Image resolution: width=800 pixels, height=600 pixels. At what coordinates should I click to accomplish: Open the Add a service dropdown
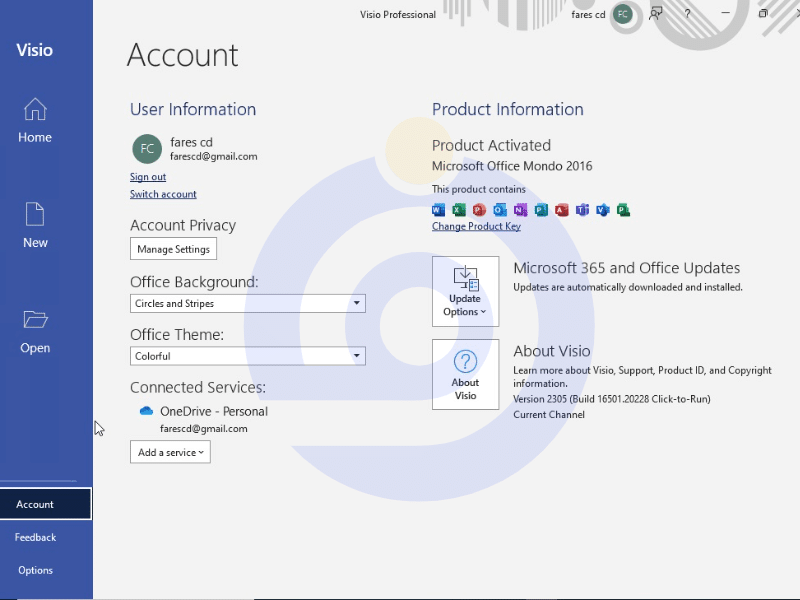pyautogui.click(x=170, y=452)
